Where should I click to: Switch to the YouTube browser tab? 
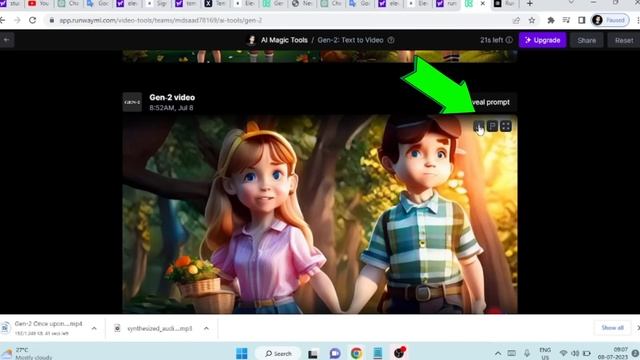(38, 4)
